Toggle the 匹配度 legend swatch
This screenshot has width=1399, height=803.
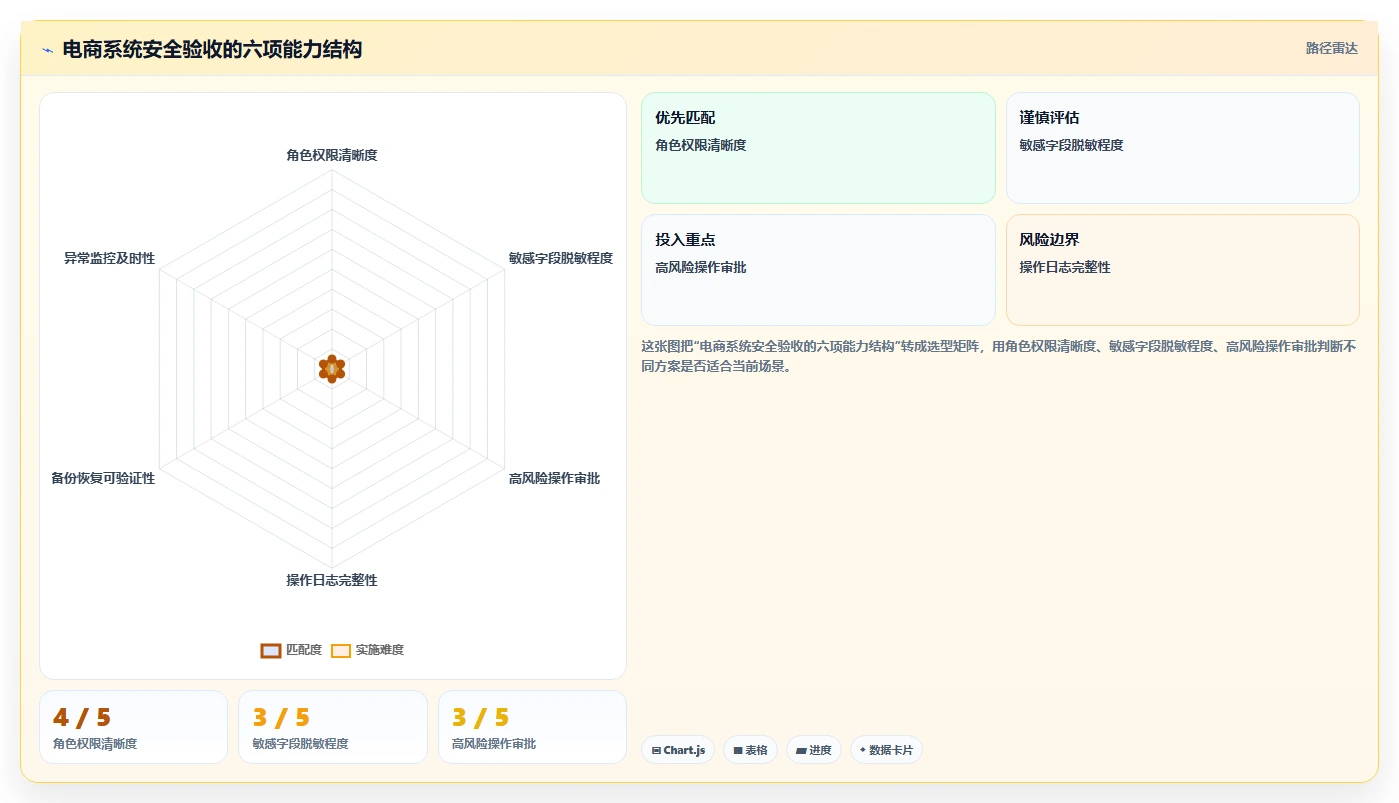(x=270, y=650)
